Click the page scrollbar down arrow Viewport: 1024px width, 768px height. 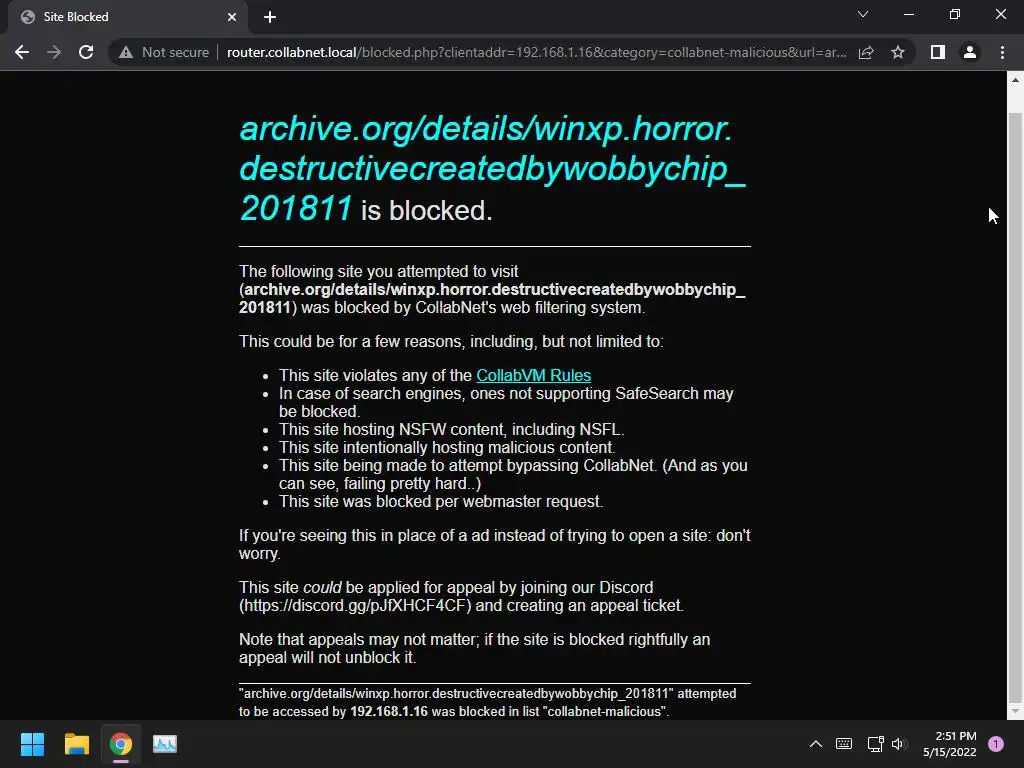point(1015,711)
